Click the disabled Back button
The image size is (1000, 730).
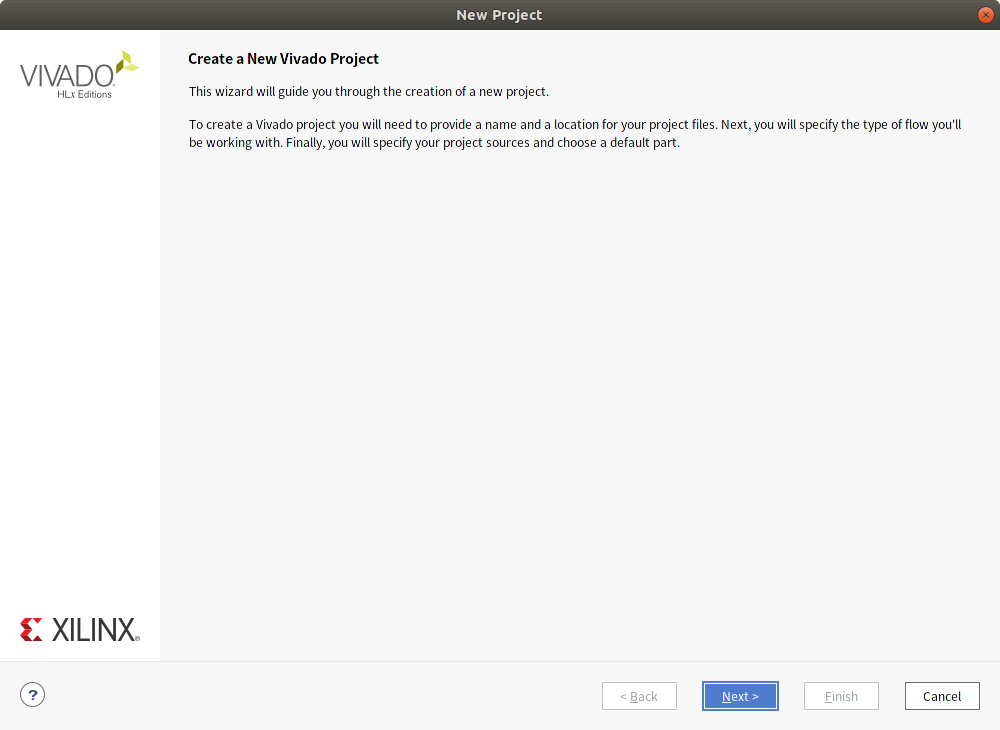click(x=639, y=696)
